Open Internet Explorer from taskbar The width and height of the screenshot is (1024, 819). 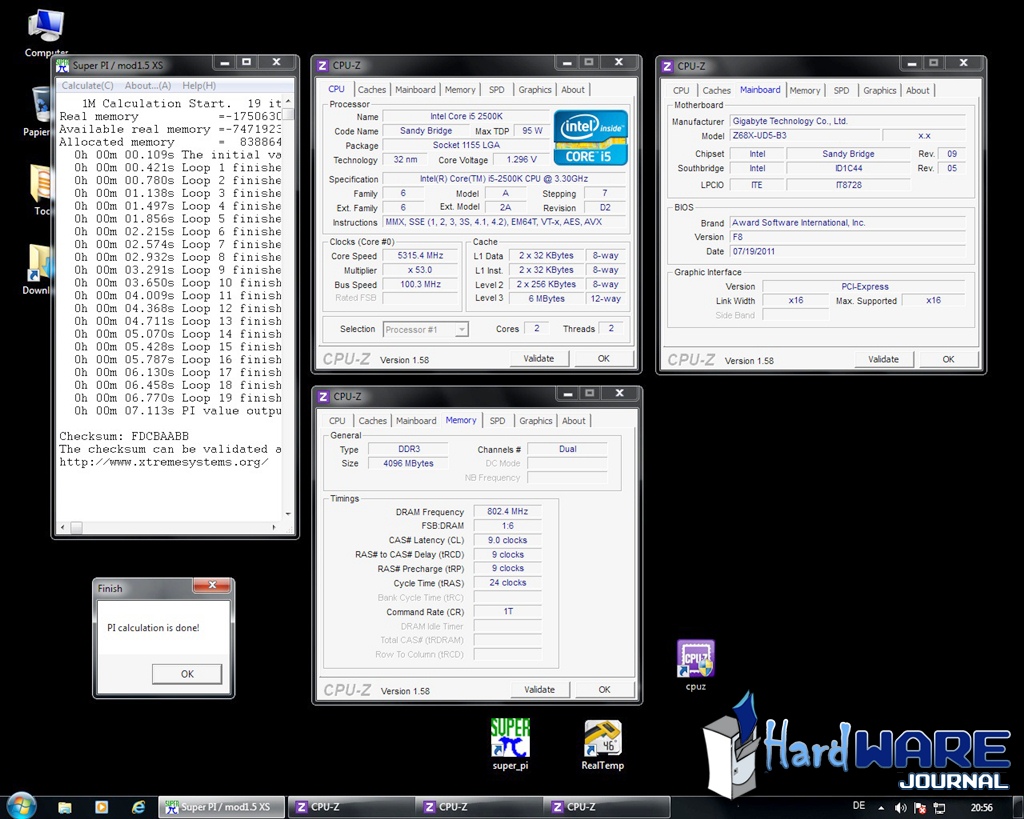coord(138,806)
